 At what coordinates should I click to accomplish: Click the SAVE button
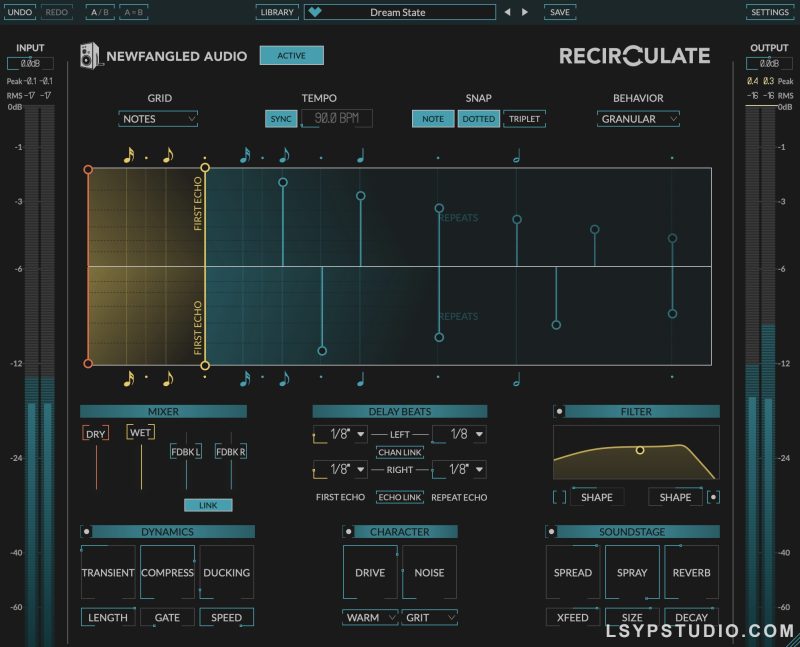559,12
